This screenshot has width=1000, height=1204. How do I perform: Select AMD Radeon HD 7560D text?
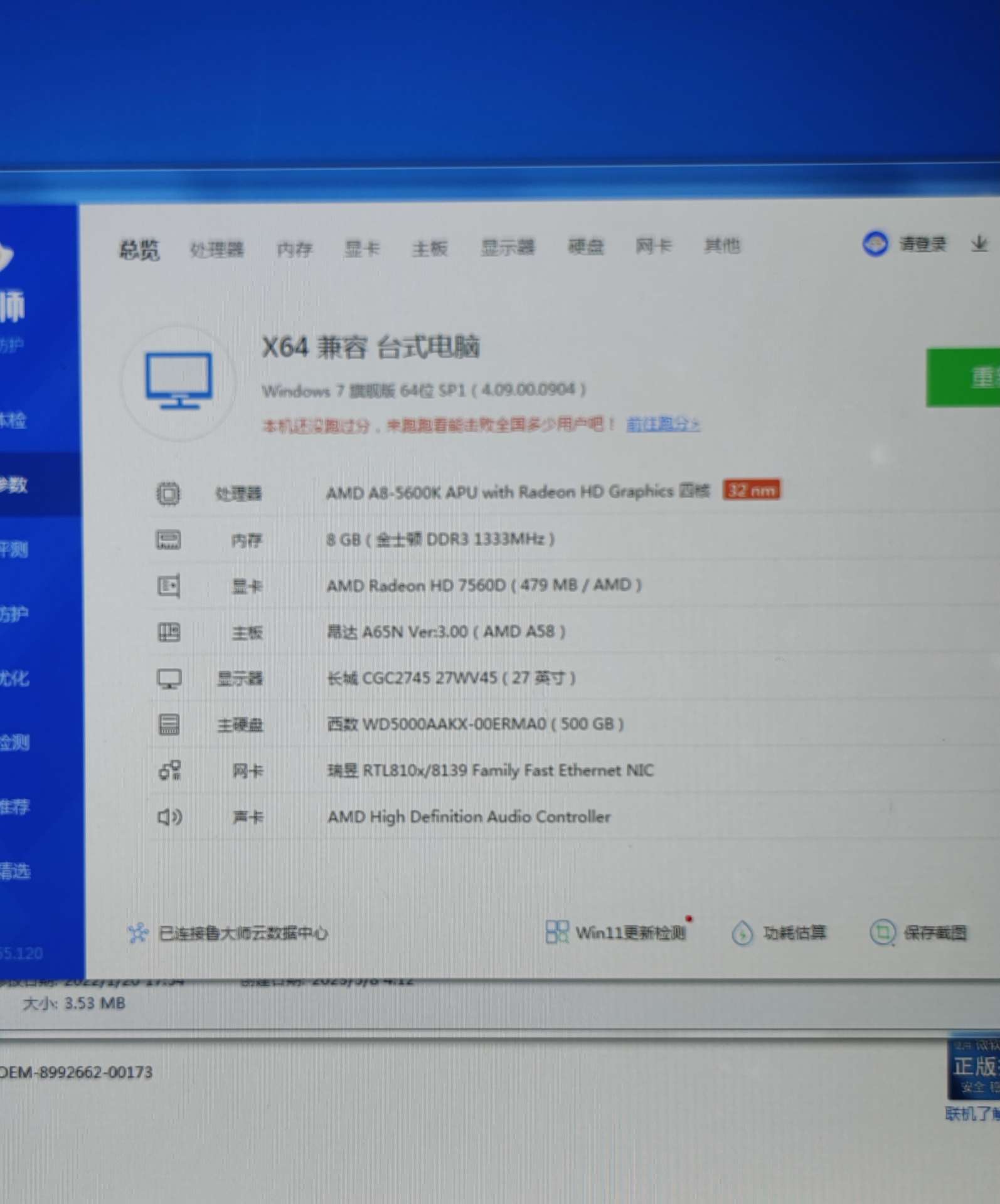[x=484, y=585]
